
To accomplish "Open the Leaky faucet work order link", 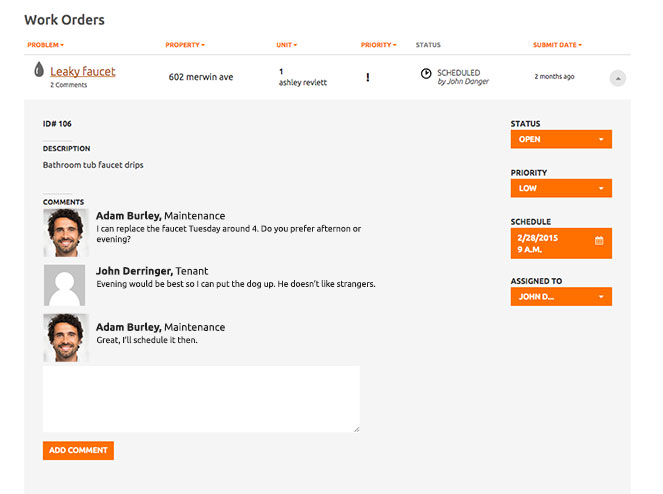I will [83, 71].
